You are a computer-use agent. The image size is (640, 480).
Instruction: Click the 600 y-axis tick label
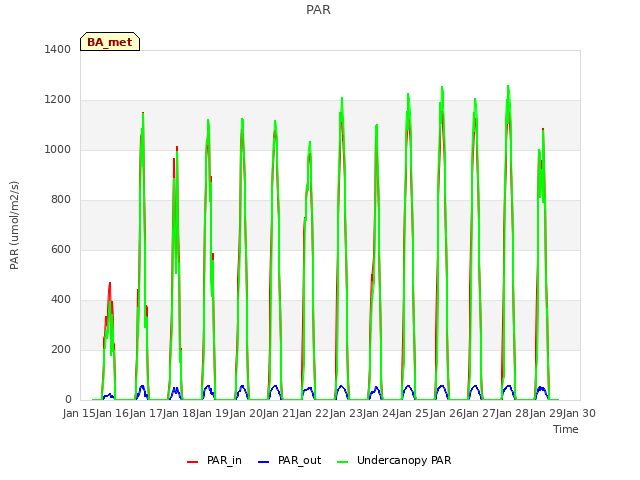click(61, 249)
